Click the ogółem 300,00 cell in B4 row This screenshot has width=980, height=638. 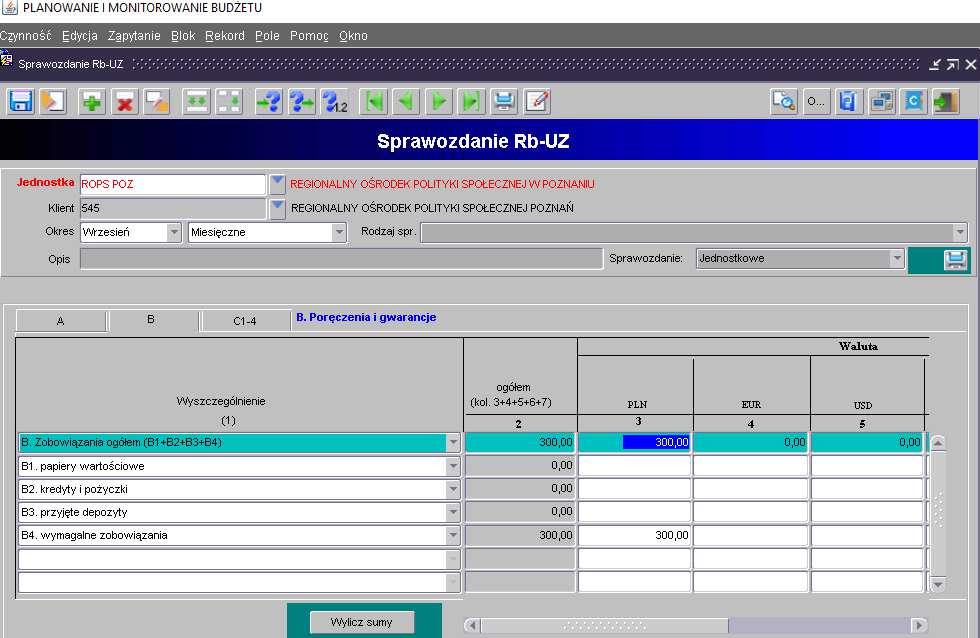tap(520, 536)
